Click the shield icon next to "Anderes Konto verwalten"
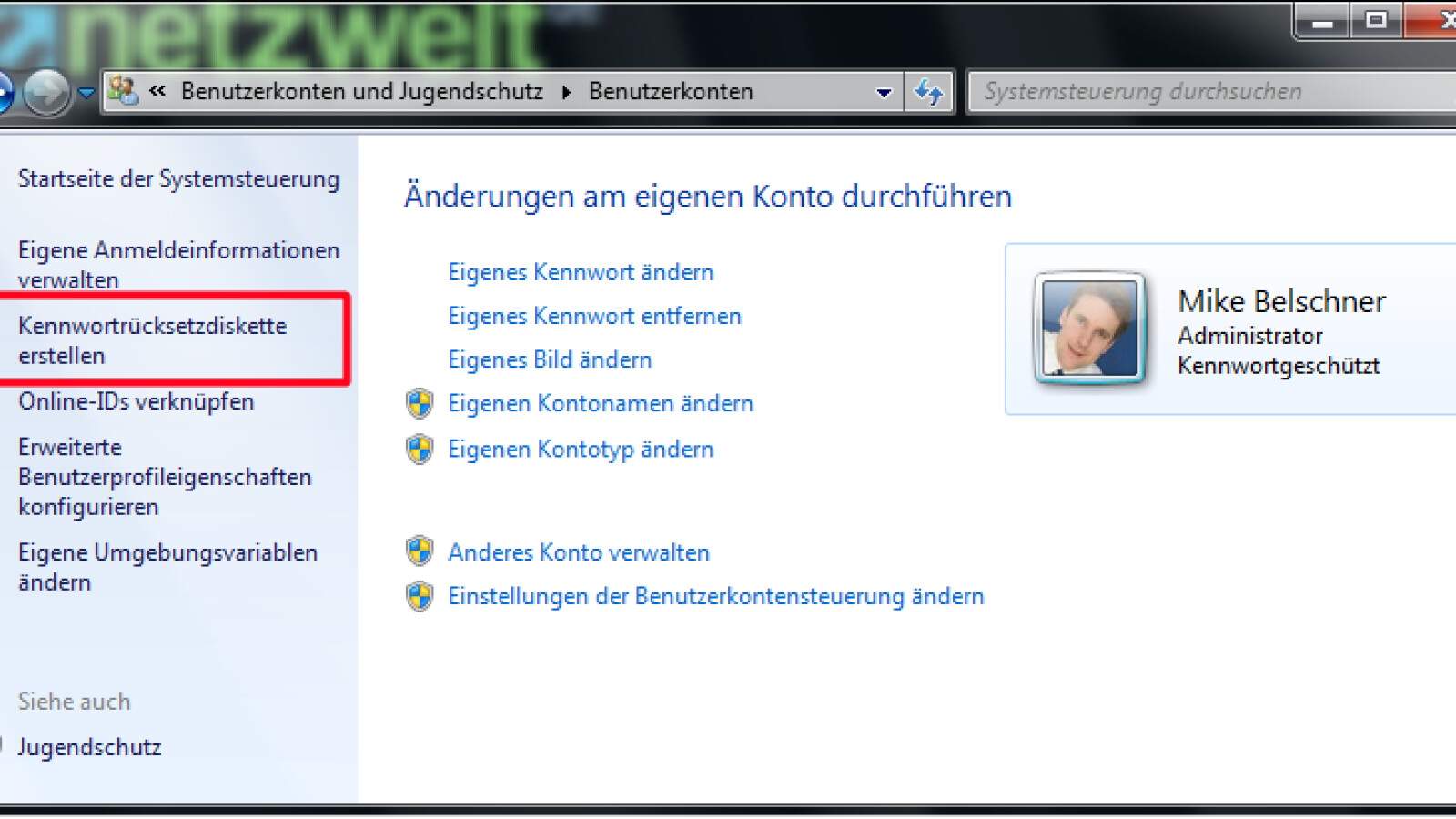This screenshot has width=1456, height=819. tap(419, 551)
